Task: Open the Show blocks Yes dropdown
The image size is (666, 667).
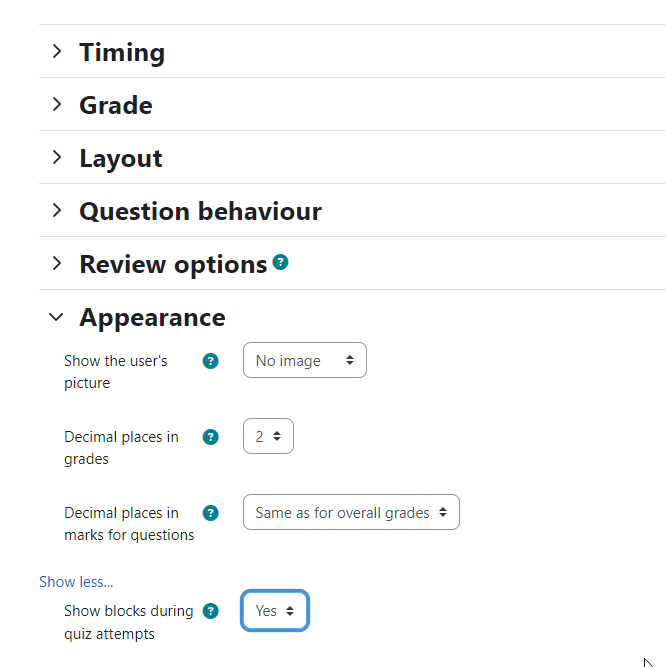Action: tap(275, 610)
